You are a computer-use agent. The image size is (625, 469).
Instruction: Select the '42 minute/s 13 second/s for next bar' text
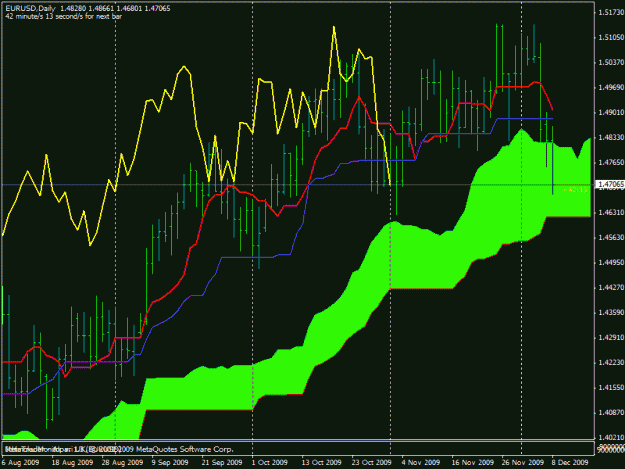(x=63, y=16)
